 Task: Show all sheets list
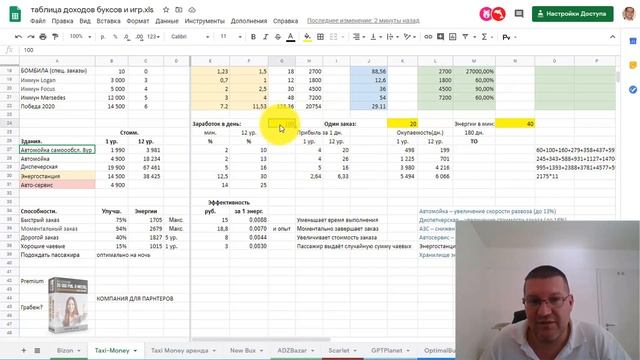click(37, 350)
